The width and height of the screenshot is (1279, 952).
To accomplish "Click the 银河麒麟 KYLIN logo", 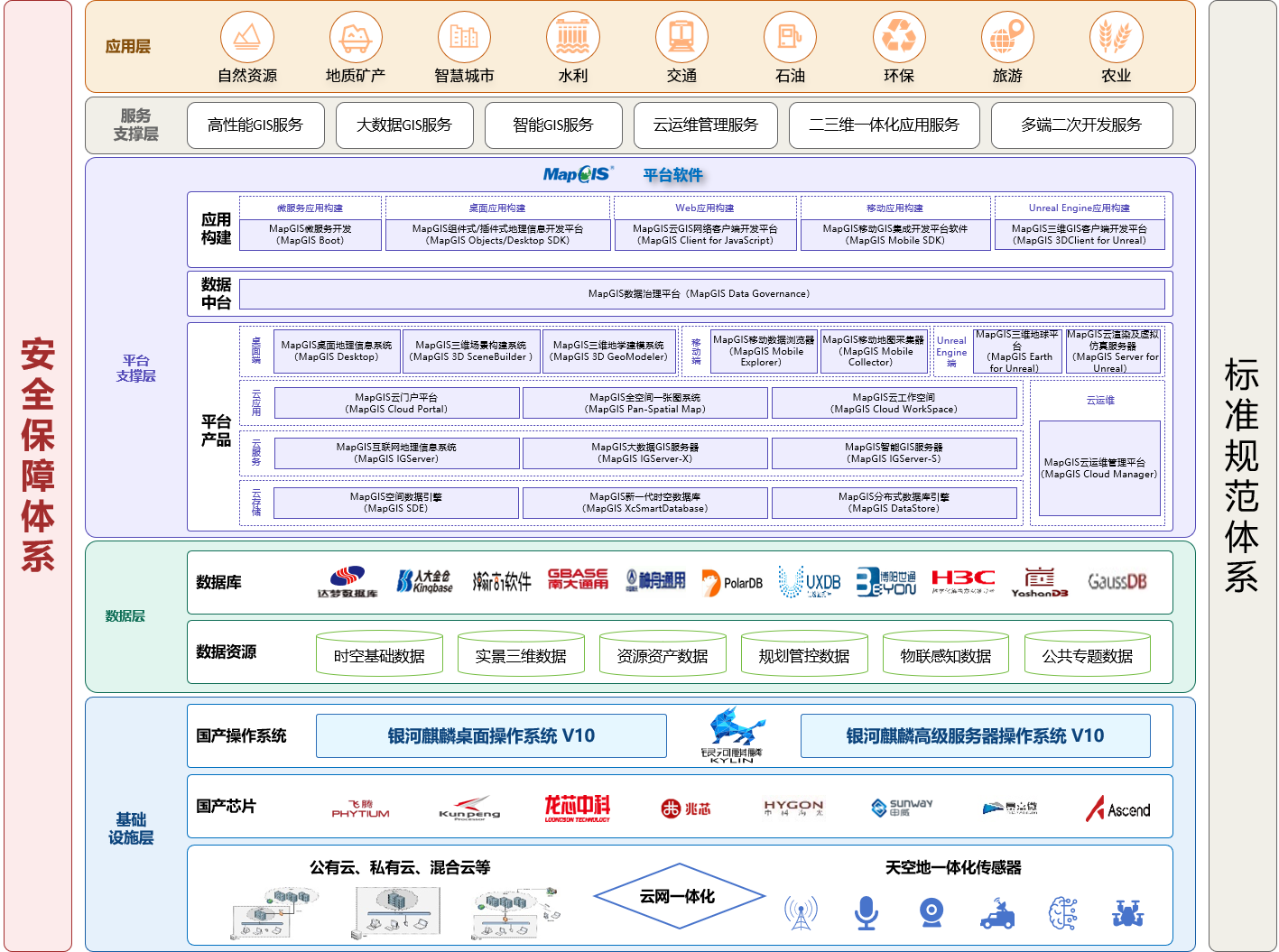I will pos(732,735).
